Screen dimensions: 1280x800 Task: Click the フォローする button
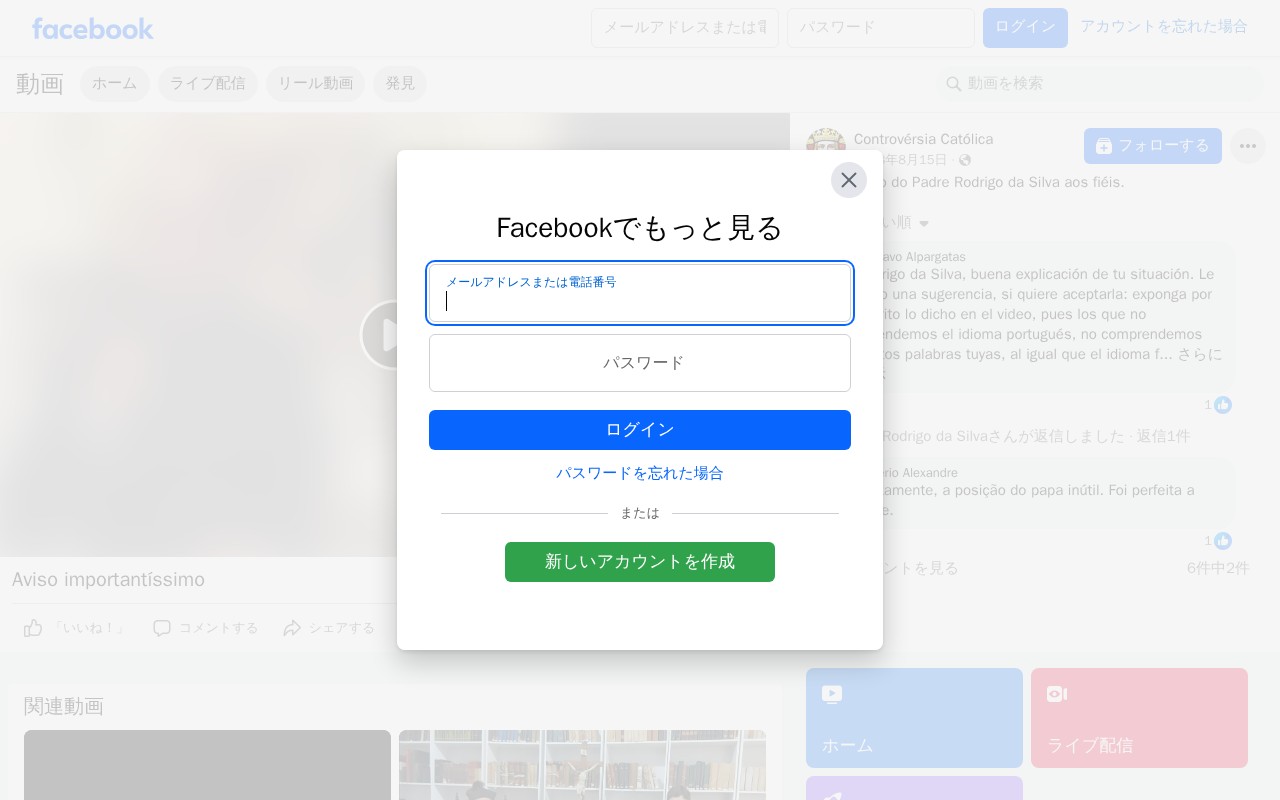(x=1153, y=146)
